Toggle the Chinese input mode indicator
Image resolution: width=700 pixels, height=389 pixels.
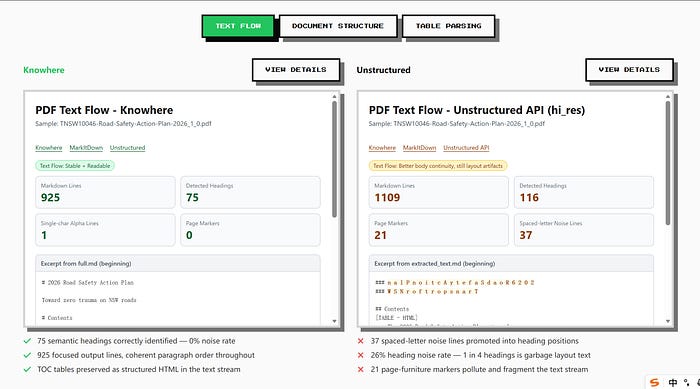coord(673,383)
